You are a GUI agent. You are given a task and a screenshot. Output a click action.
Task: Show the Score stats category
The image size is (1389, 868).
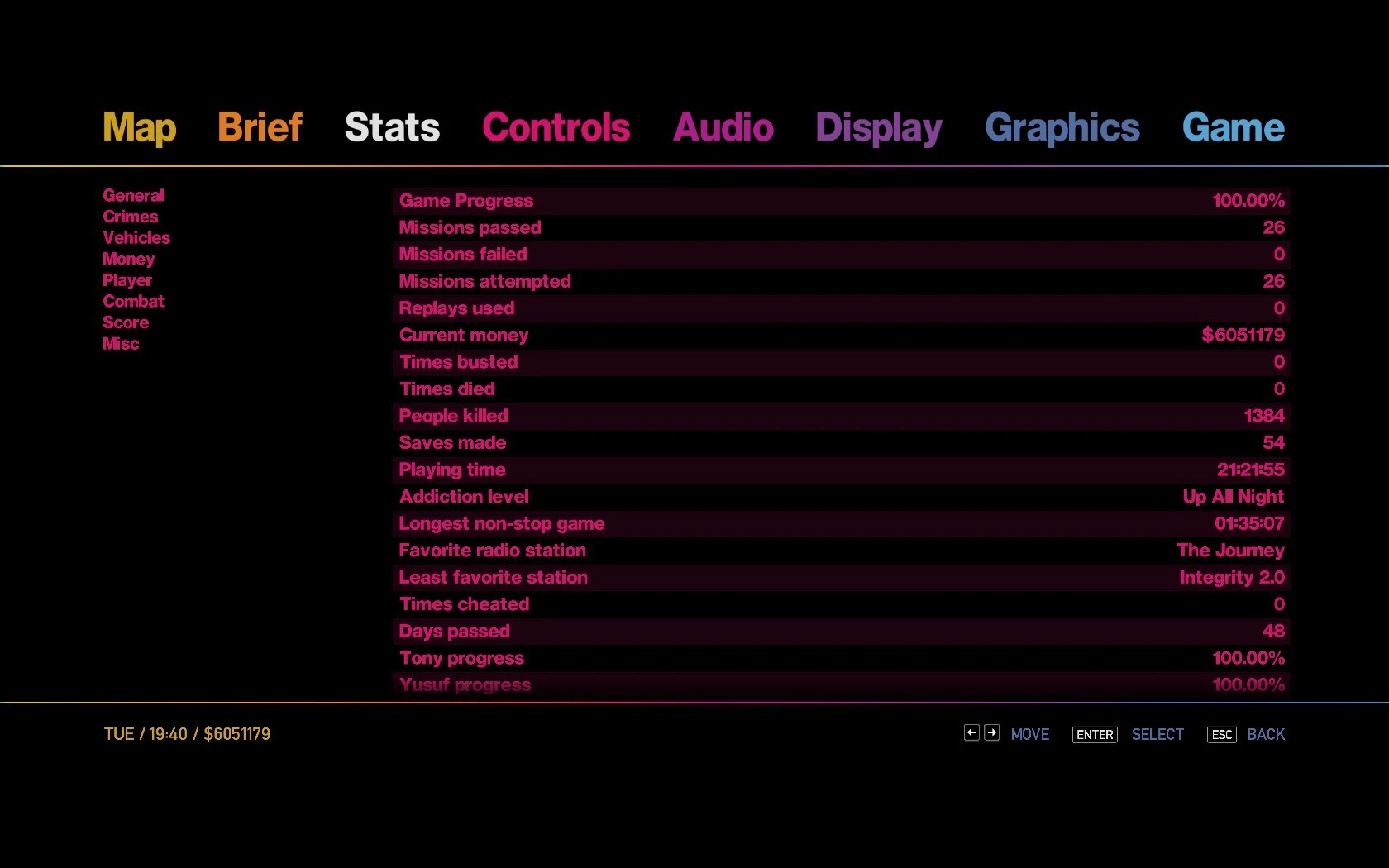point(126,322)
